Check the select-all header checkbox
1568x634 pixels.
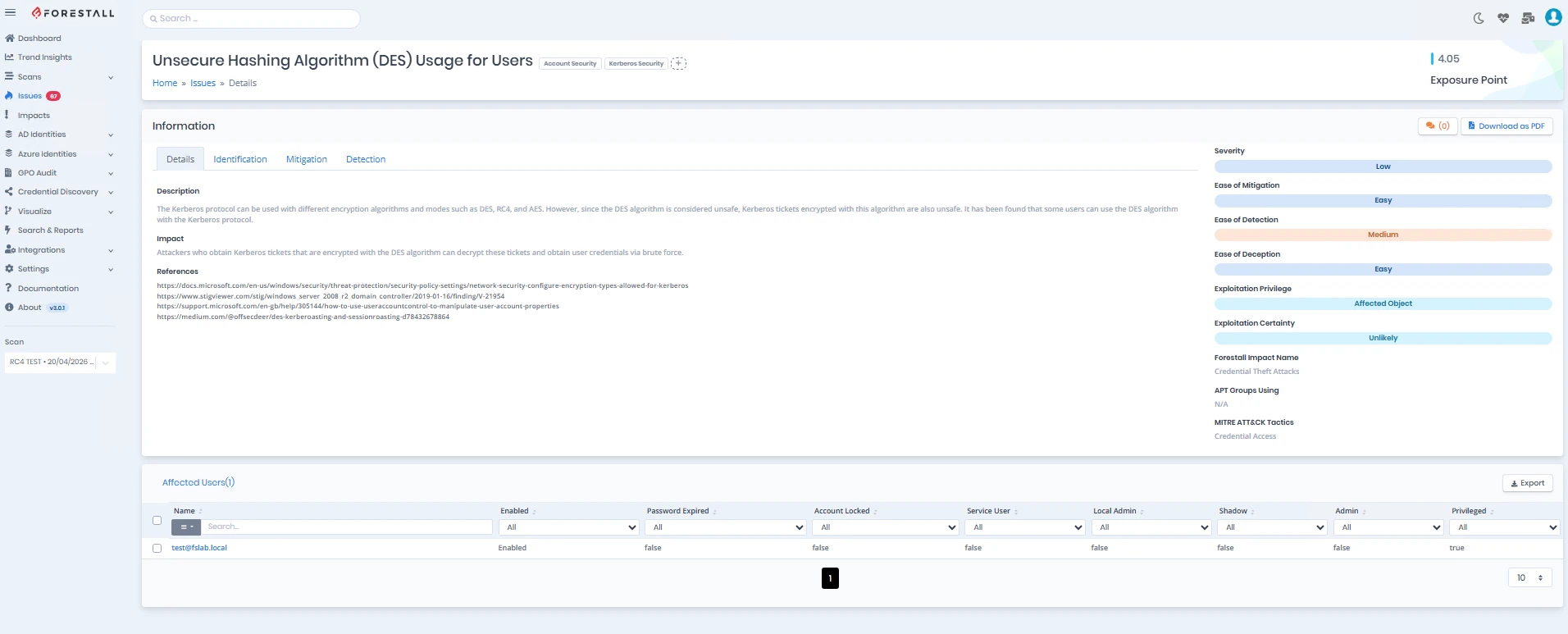point(157,520)
